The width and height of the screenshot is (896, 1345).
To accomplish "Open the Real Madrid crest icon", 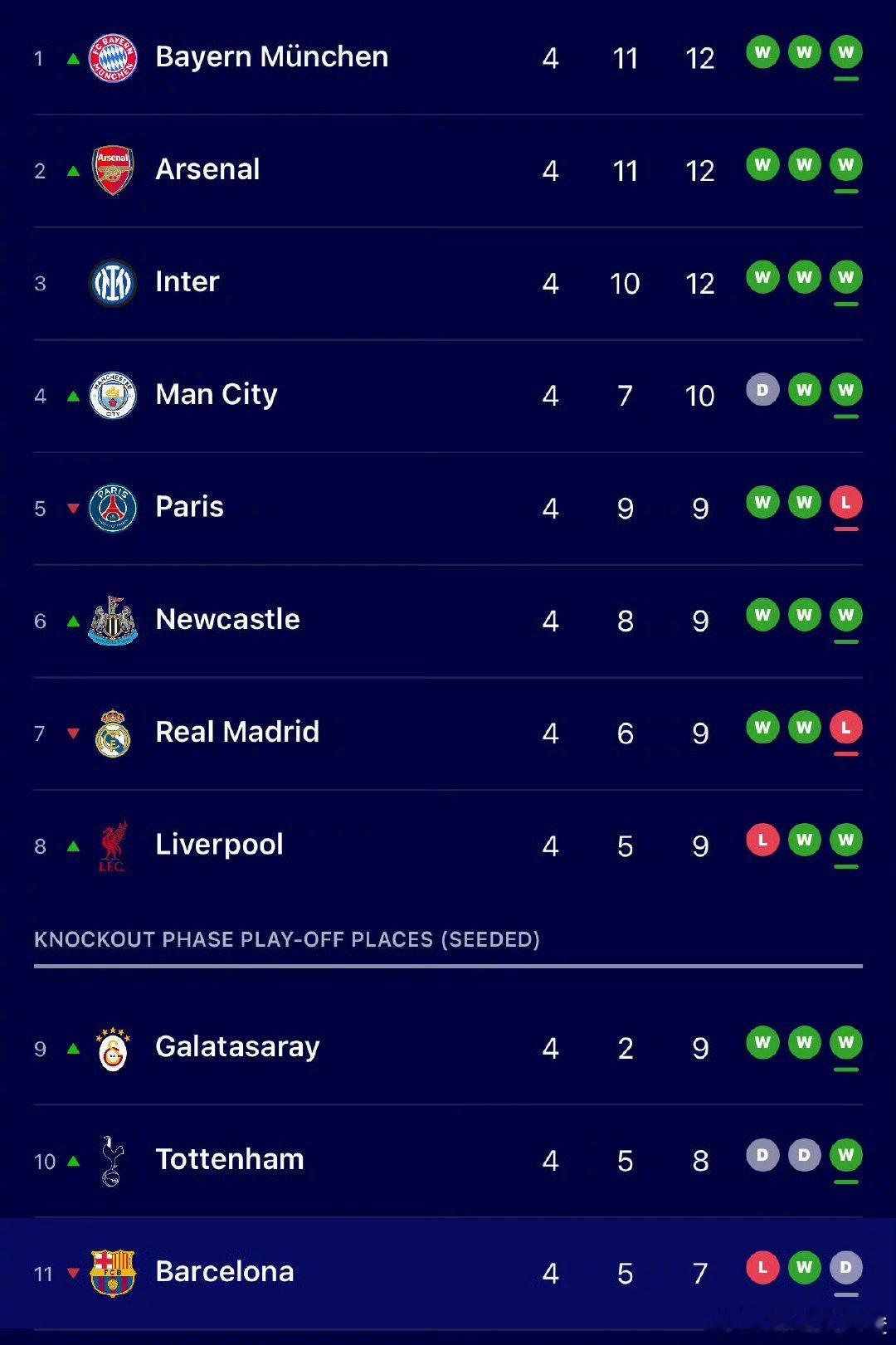I will point(113,733).
